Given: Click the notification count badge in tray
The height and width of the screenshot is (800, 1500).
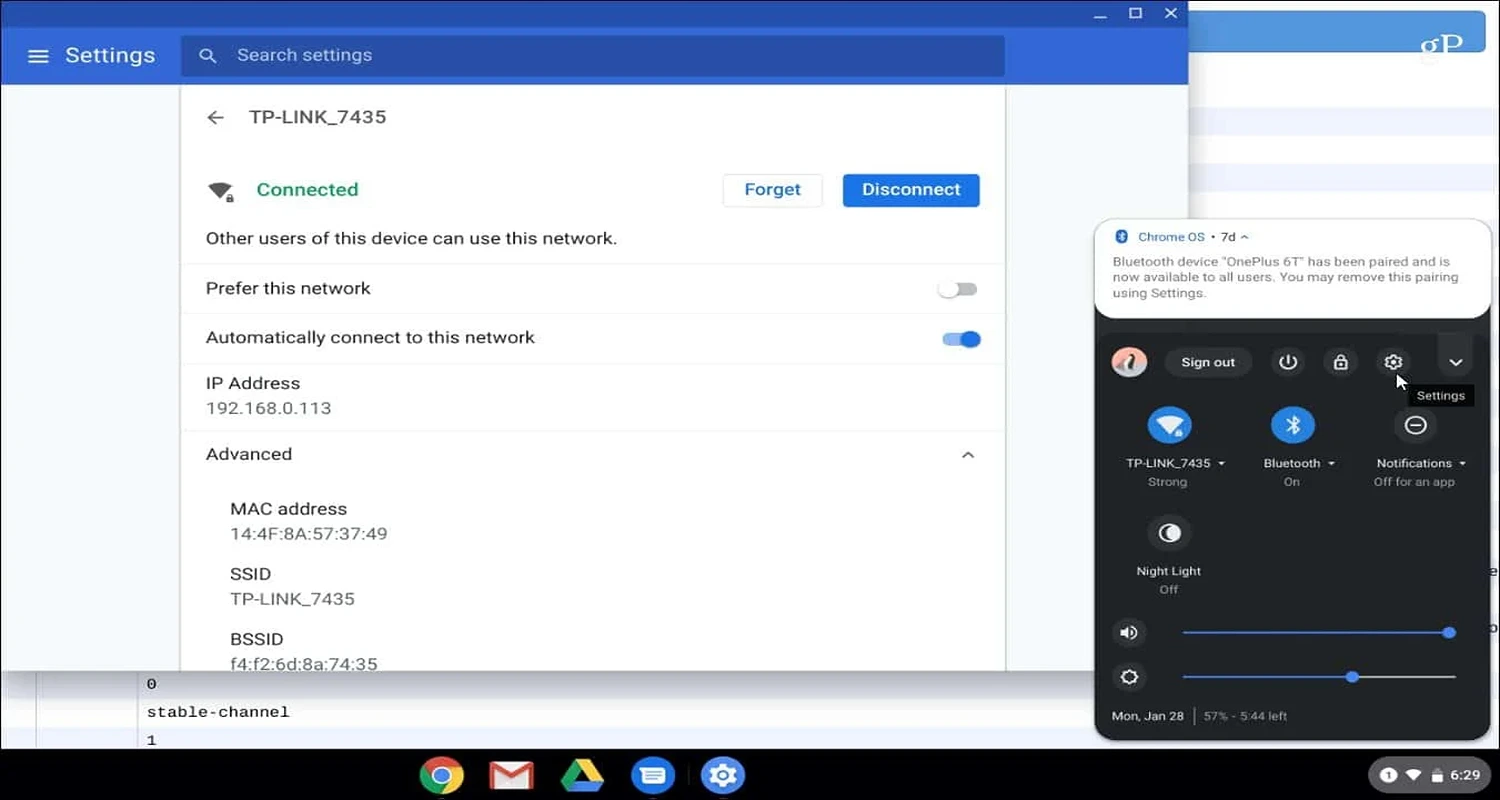Looking at the screenshot, I should pyautogui.click(x=1388, y=775).
